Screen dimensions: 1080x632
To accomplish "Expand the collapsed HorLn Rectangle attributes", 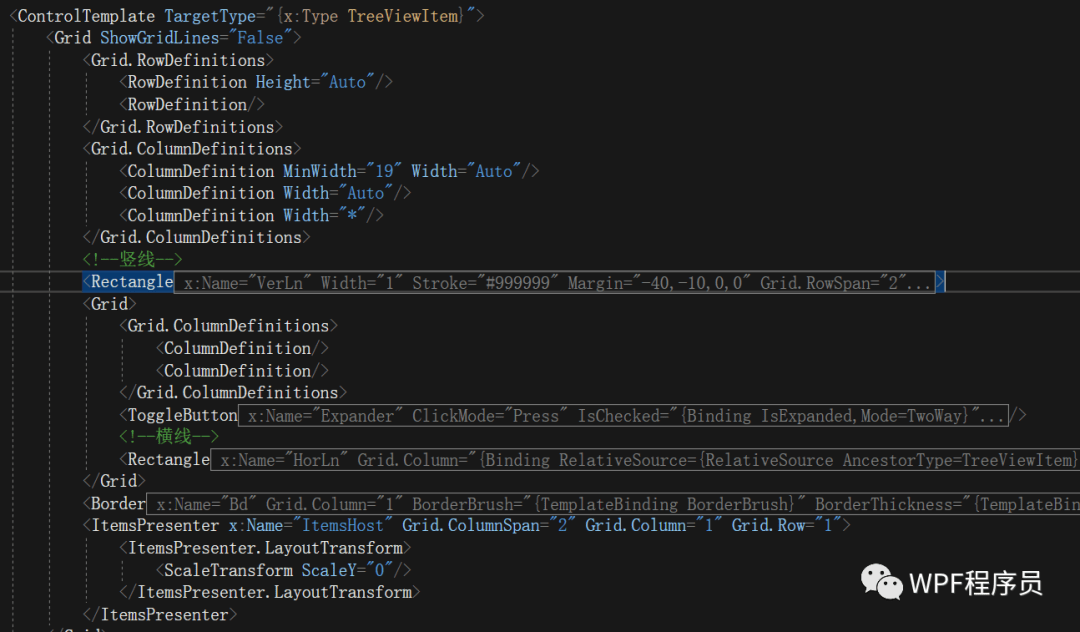I will 645,460.
